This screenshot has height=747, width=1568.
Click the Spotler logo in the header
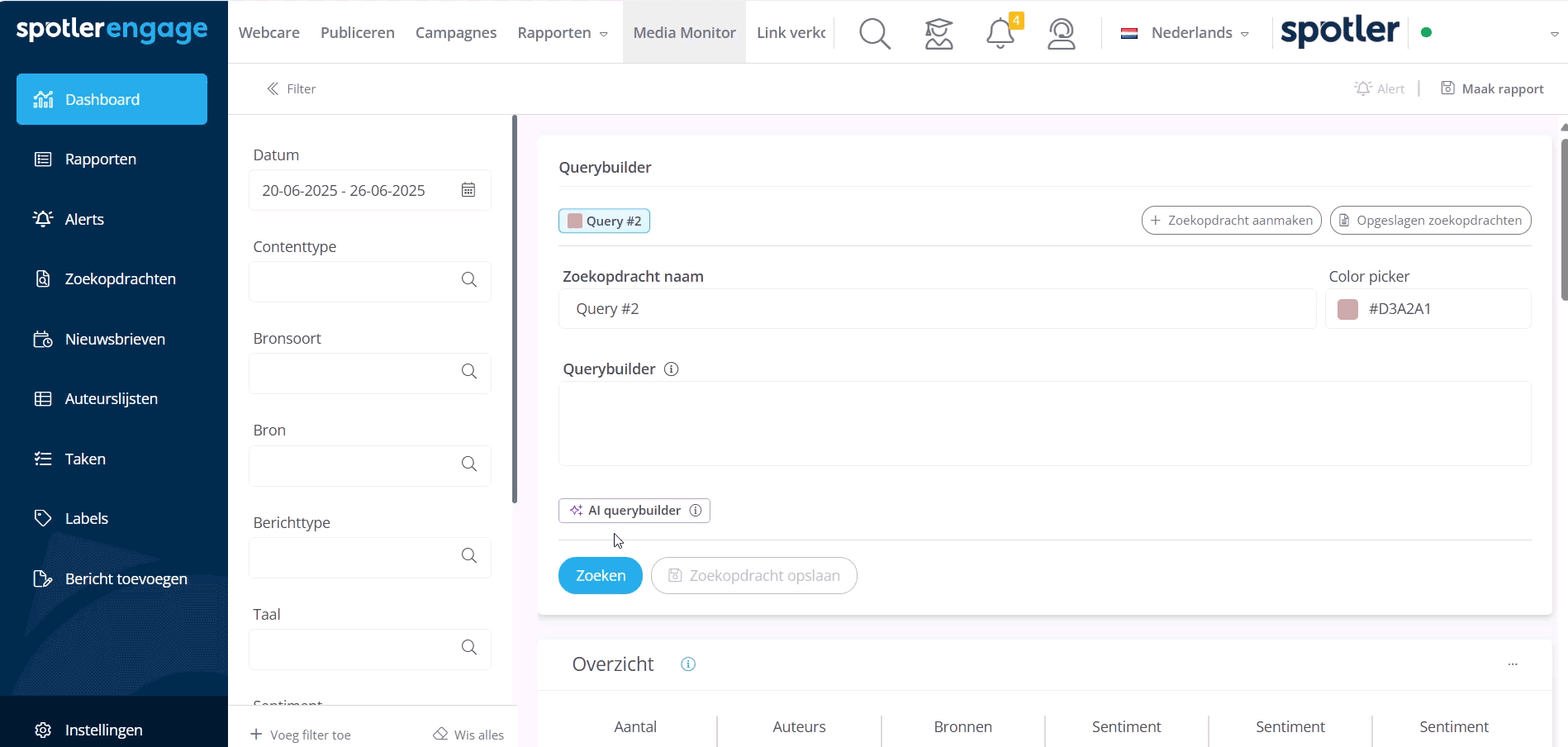click(1339, 31)
